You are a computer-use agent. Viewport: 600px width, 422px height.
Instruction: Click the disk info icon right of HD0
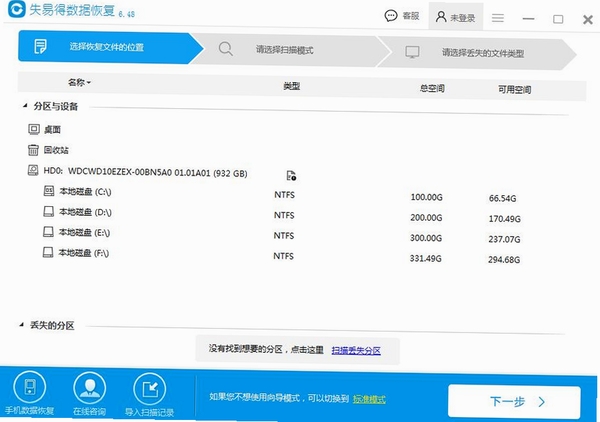291,176
